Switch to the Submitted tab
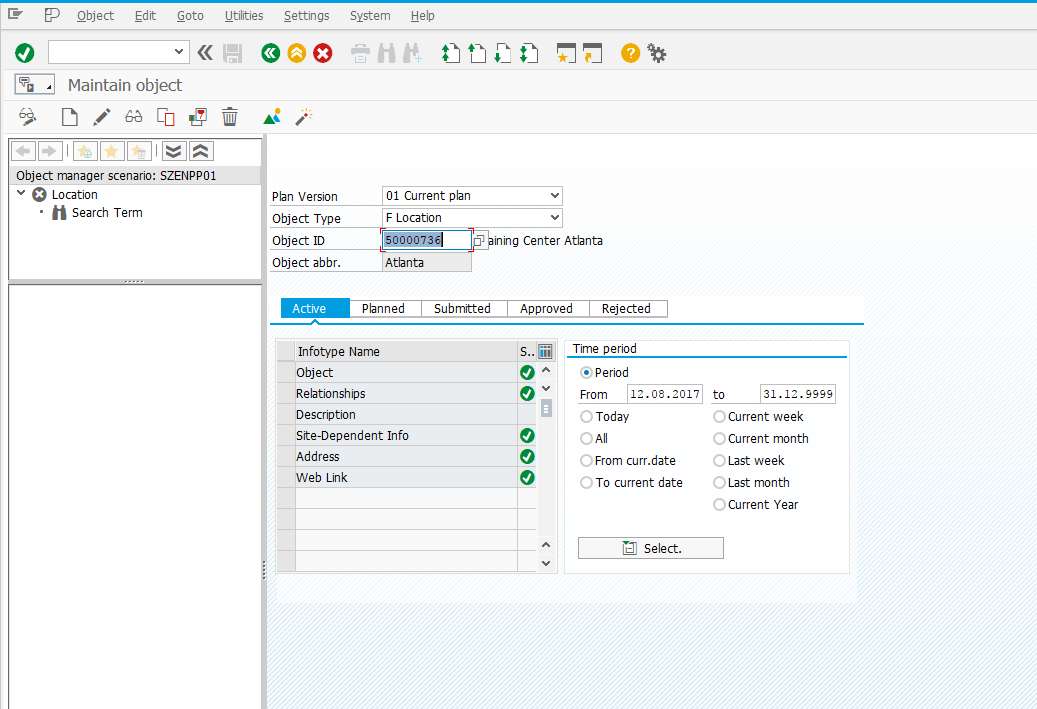This screenshot has height=709, width=1037. (x=464, y=308)
